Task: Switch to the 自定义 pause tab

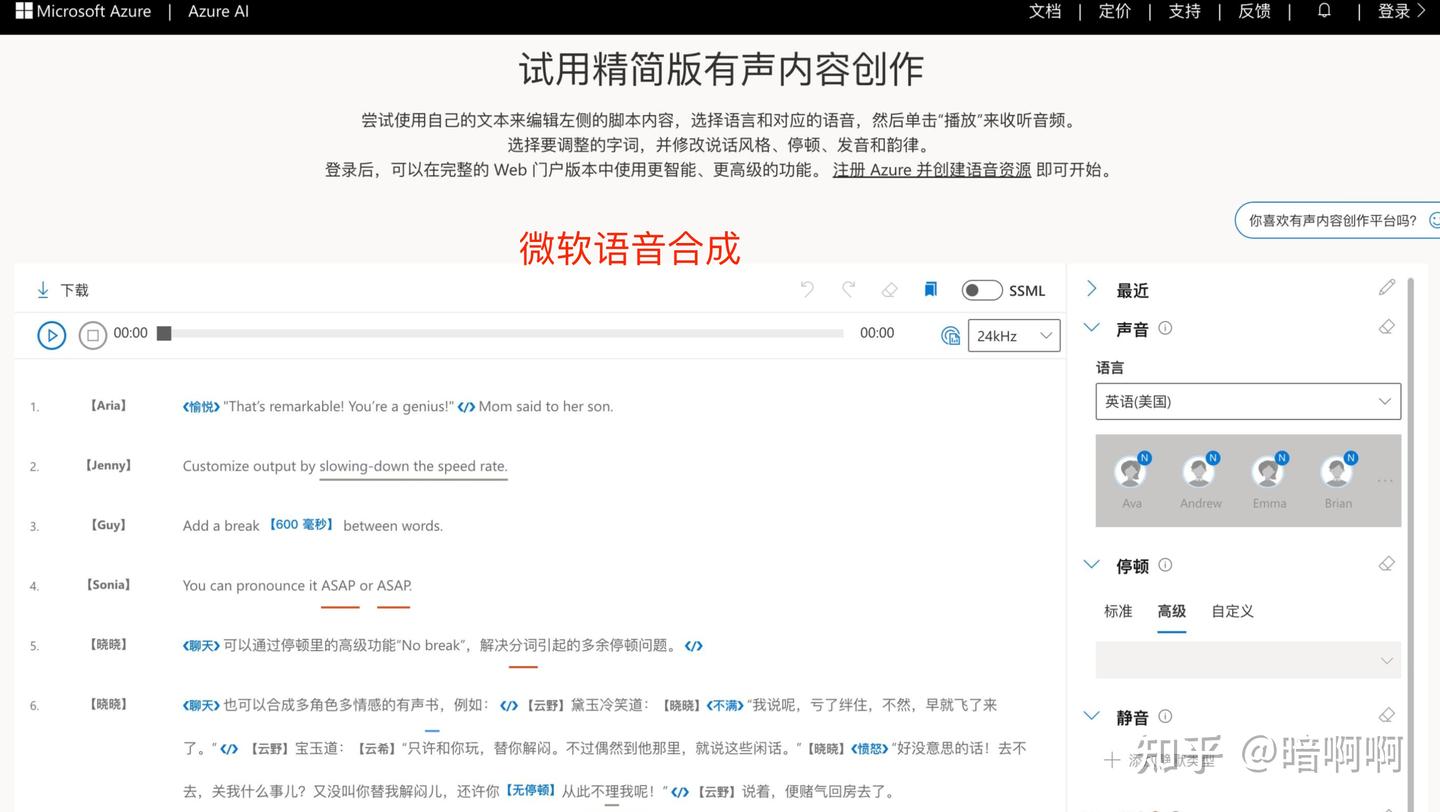Action: [1232, 611]
